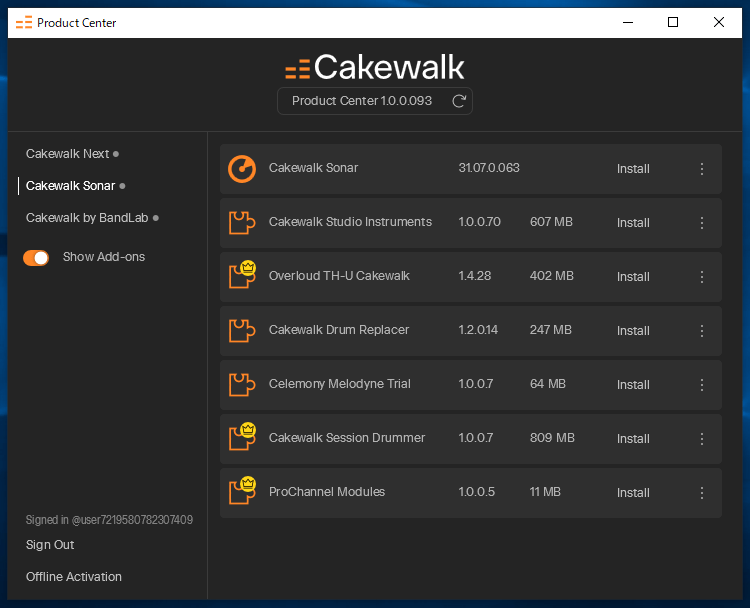Click the signed-in username text
Viewport: 750px width, 608px height.
tap(109, 520)
